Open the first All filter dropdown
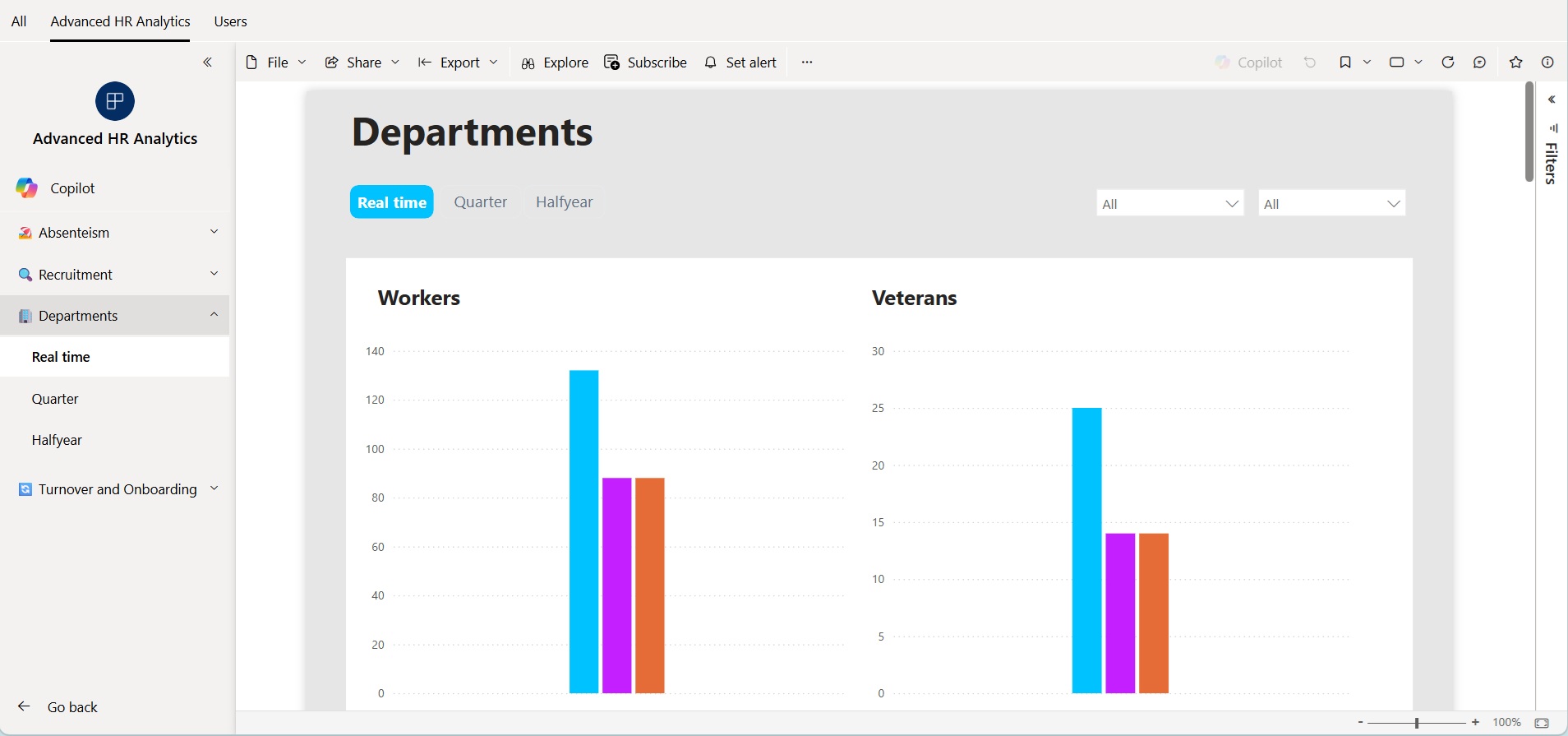 click(1170, 203)
